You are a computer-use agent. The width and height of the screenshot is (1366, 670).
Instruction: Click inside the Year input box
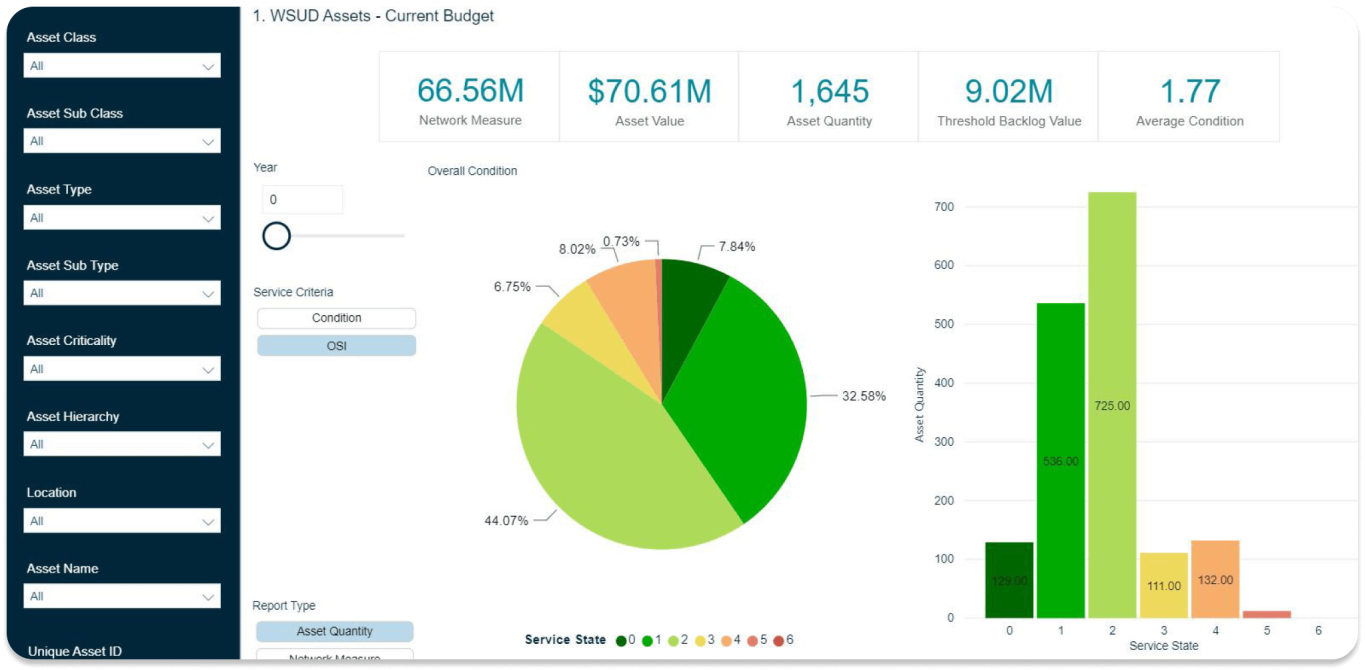[x=303, y=199]
